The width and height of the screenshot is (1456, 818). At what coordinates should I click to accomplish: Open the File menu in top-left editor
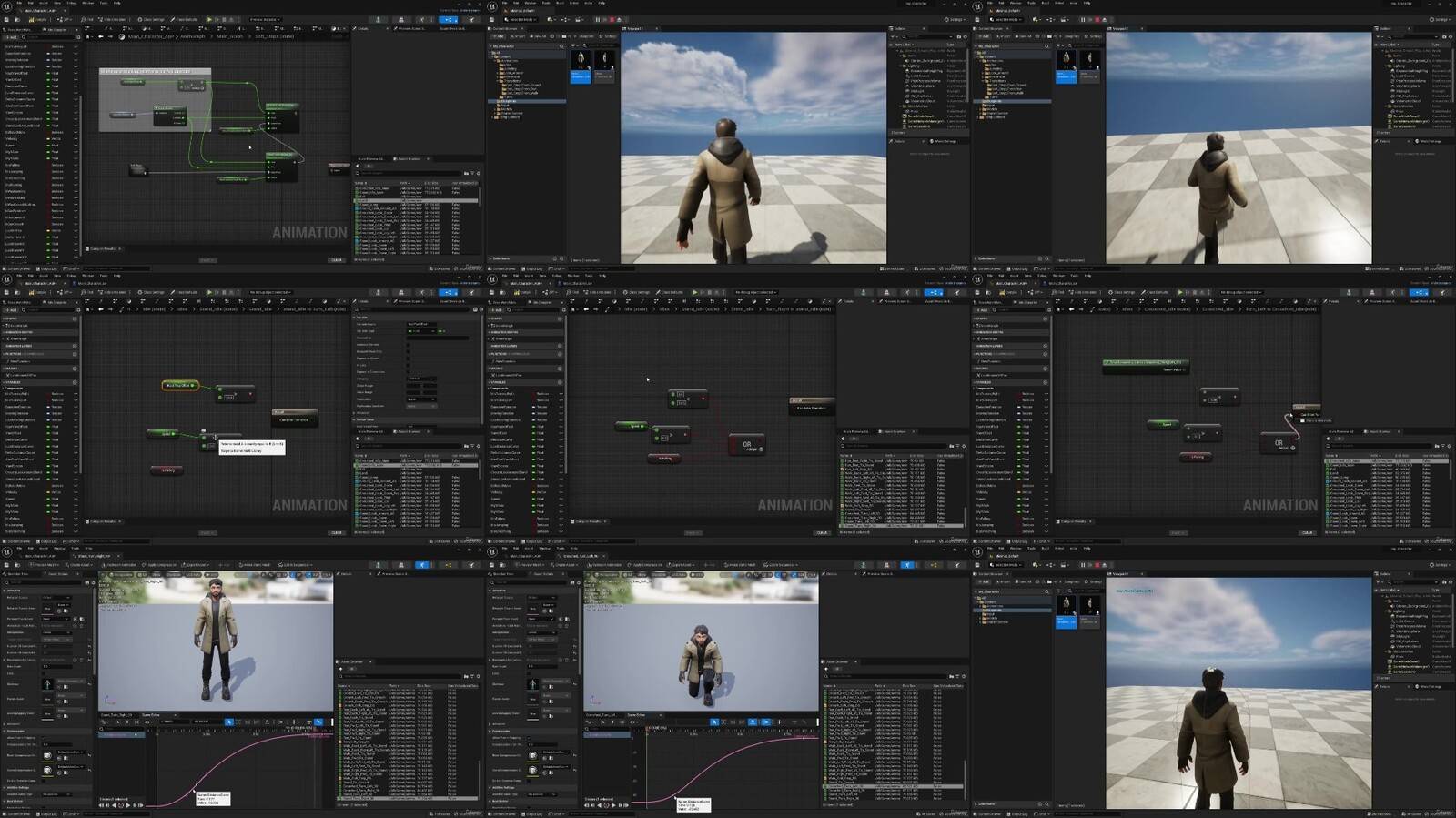coord(18,3)
